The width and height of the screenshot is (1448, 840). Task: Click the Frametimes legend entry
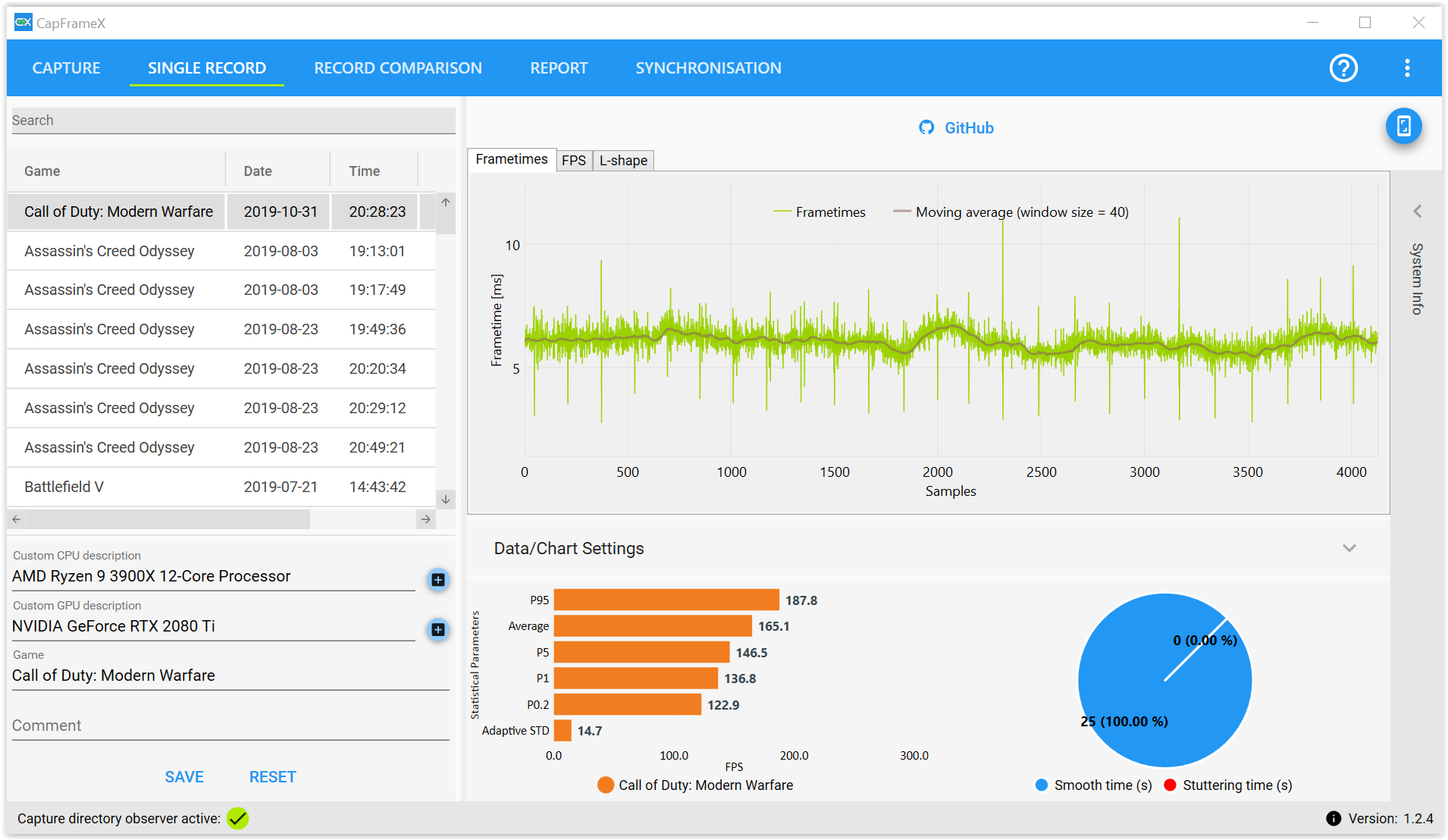pos(819,212)
